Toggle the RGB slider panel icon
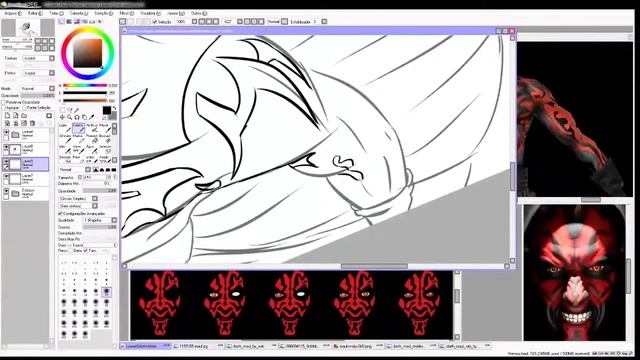Viewport: 640px width, 360px height. 69,21
